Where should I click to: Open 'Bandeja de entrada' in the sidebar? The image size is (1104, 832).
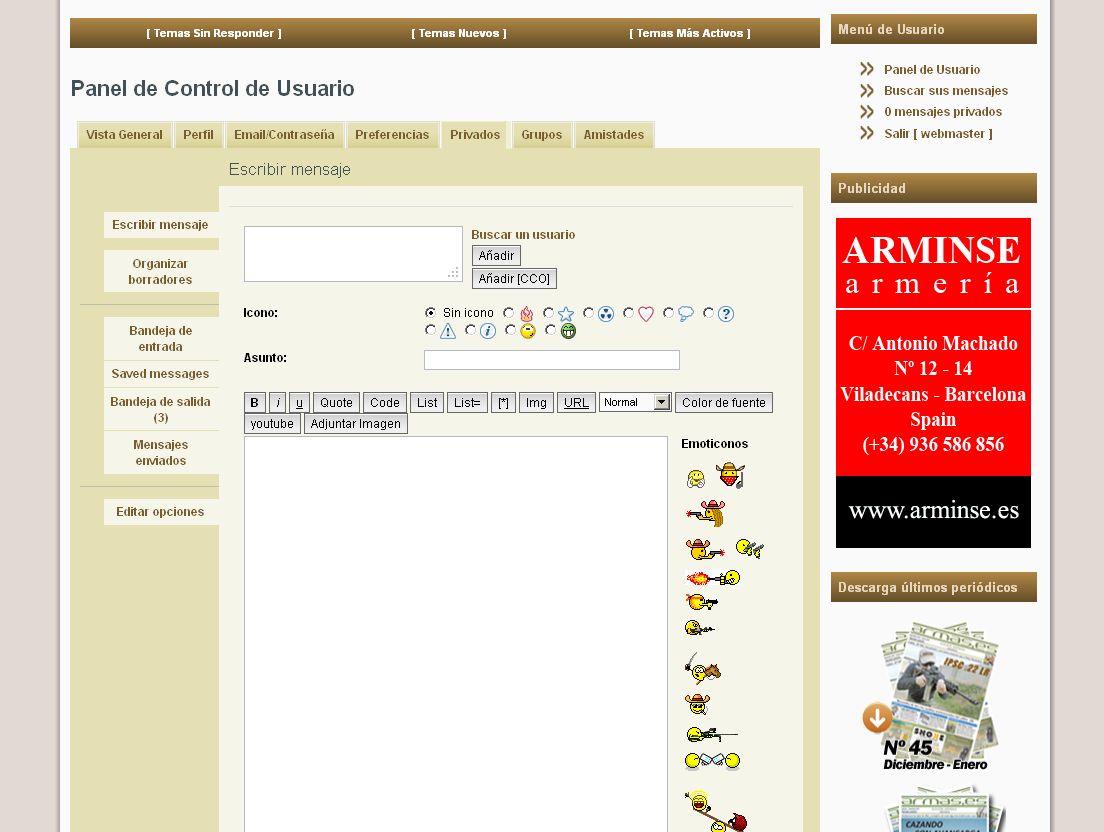point(160,339)
